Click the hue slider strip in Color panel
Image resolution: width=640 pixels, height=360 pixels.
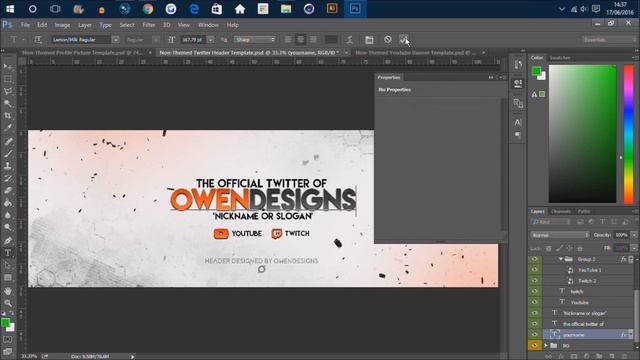pyautogui.click(x=629, y=134)
